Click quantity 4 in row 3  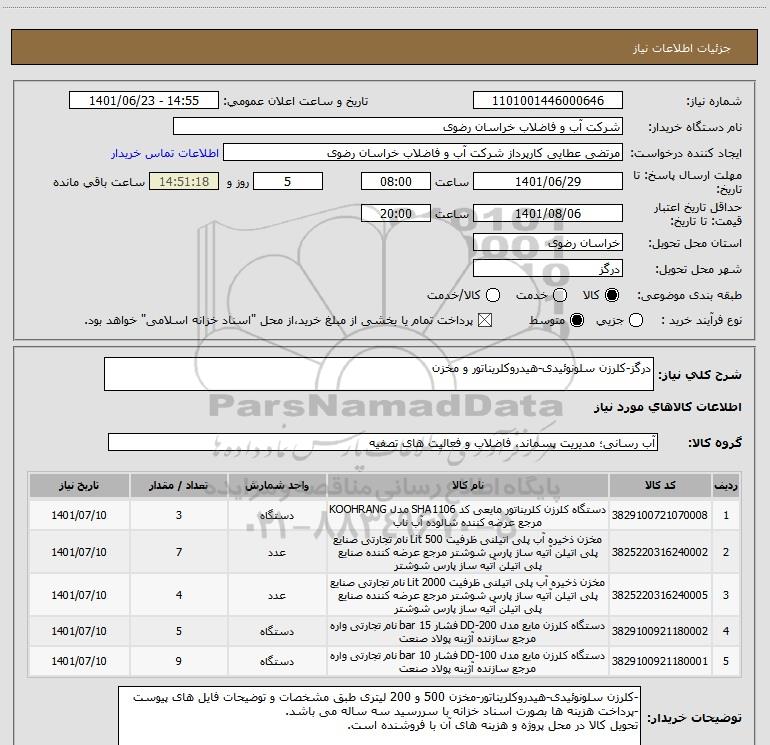pyautogui.click(x=179, y=595)
